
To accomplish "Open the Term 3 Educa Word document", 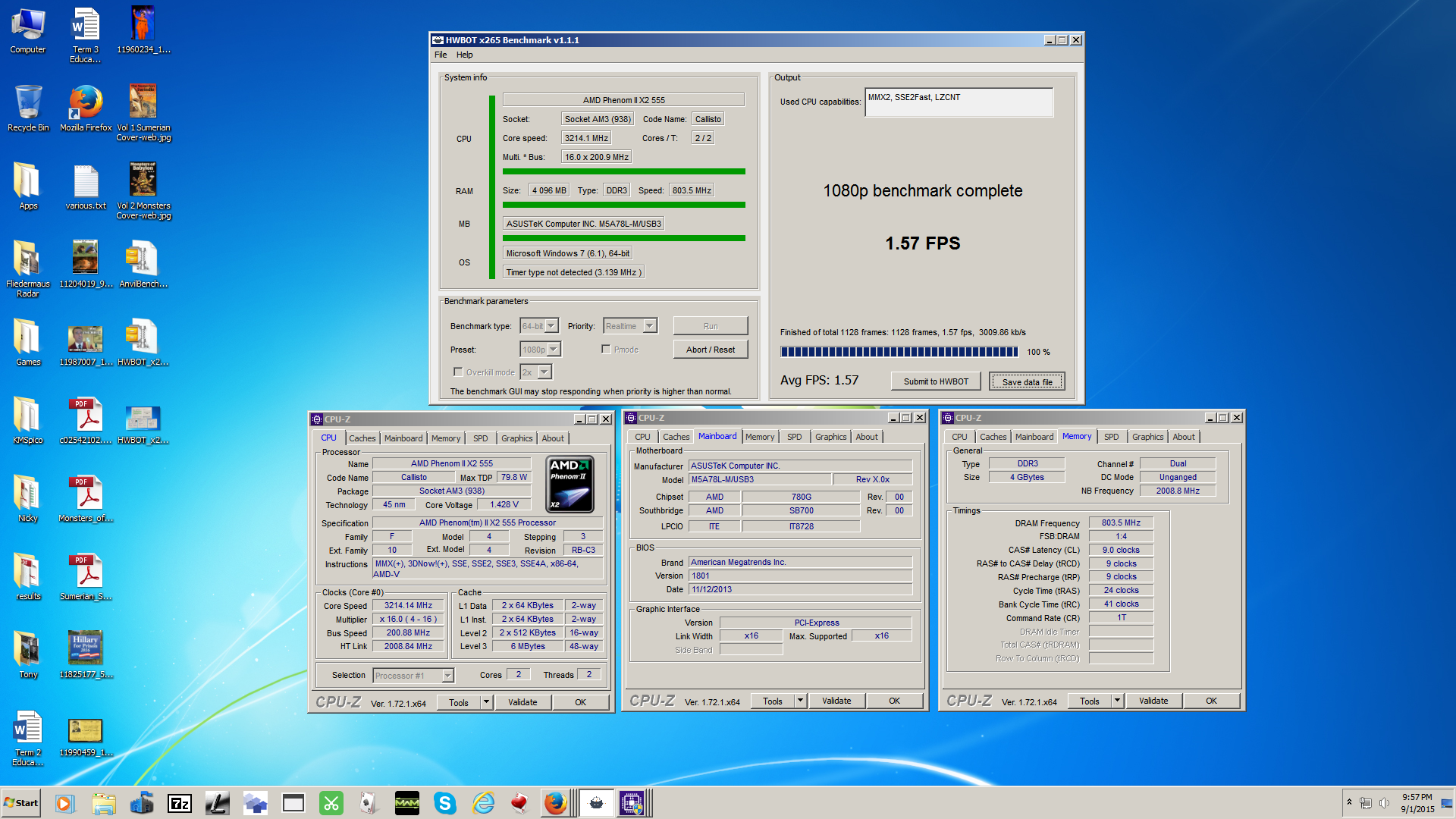I will (x=86, y=35).
